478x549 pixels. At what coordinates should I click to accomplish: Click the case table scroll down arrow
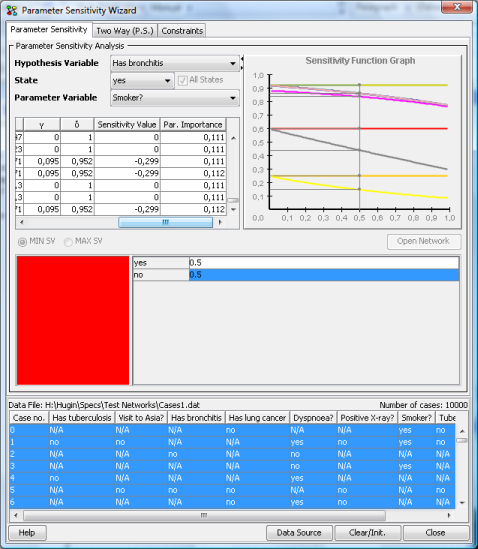[462, 503]
